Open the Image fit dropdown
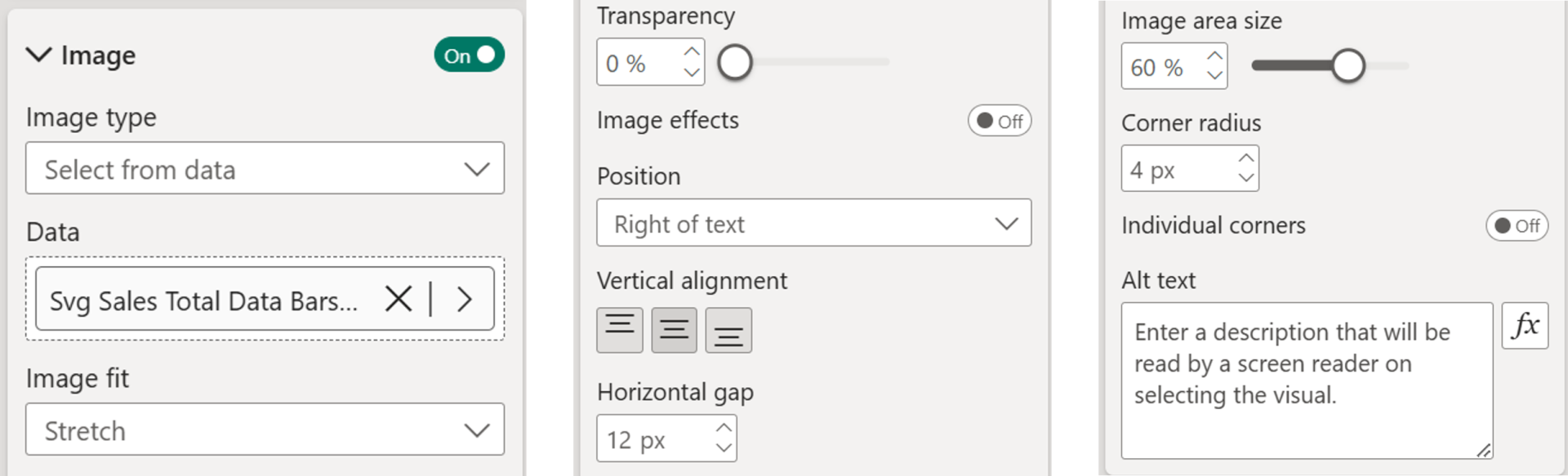The image size is (1568, 476). 265,429
